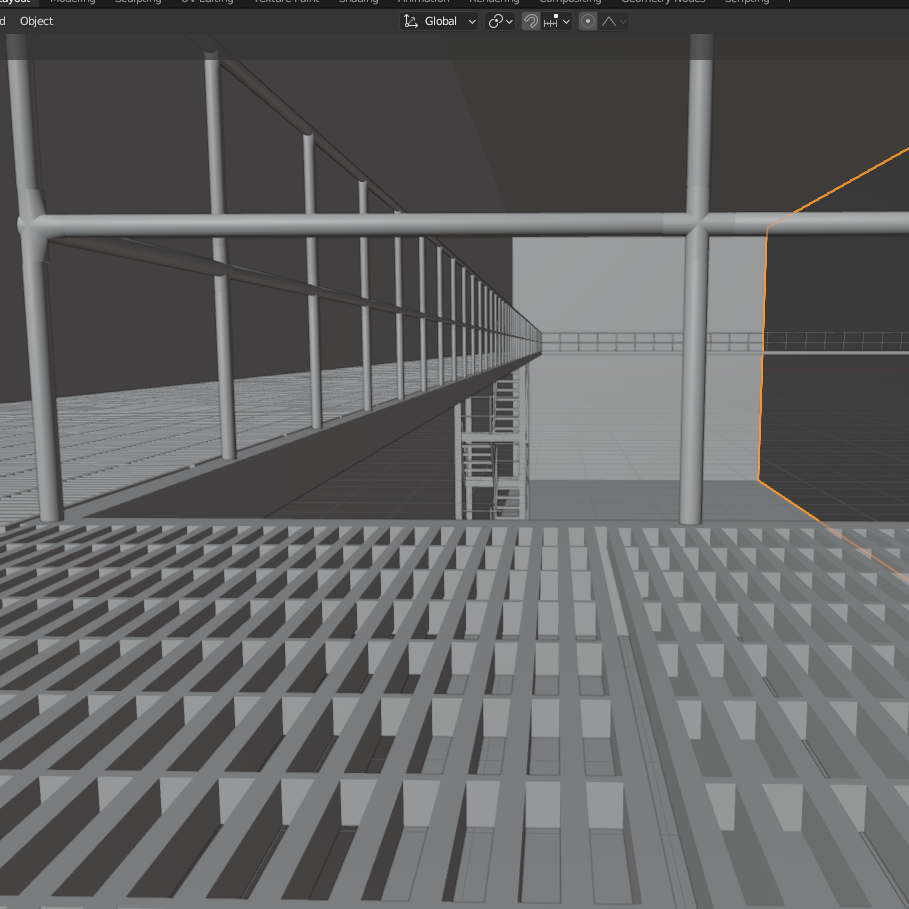The width and height of the screenshot is (909, 909).
Task: Switch to the Compositing workspace tab
Action: point(570,2)
